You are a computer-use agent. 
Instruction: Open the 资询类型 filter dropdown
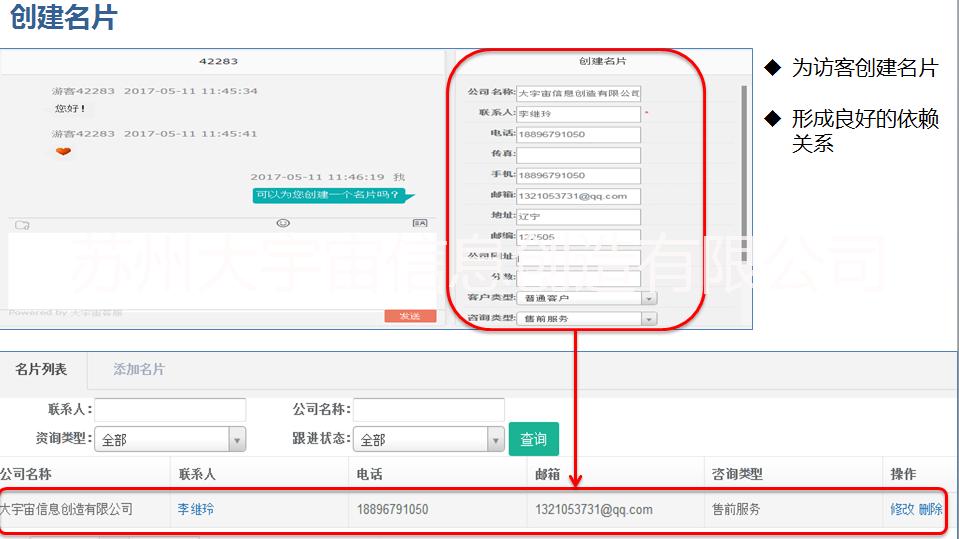coord(237,439)
